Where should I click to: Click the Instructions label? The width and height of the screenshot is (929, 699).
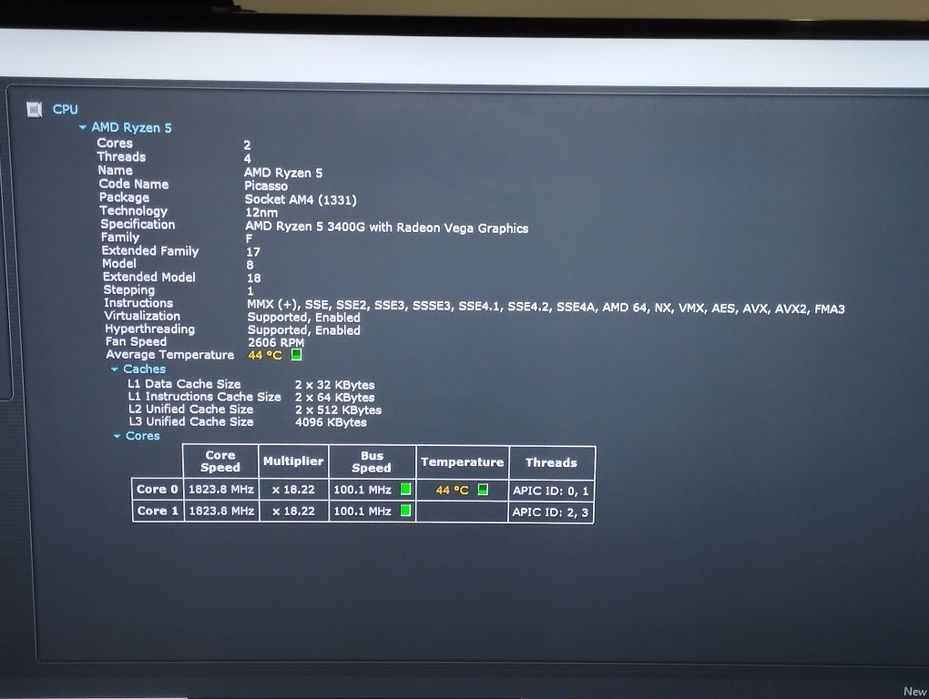point(139,303)
